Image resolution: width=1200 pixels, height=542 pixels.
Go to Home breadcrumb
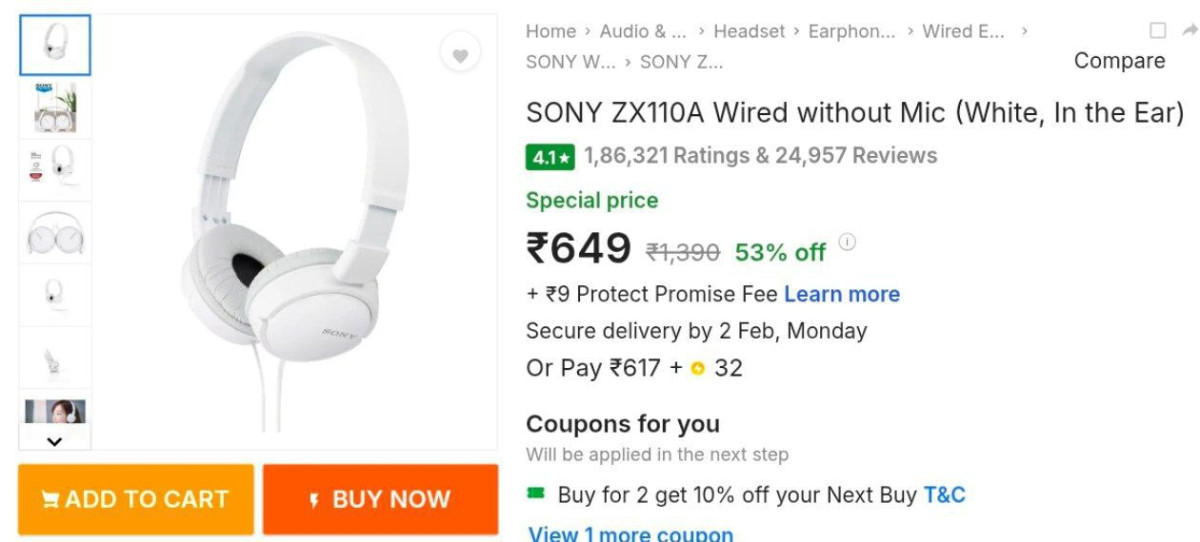click(551, 31)
